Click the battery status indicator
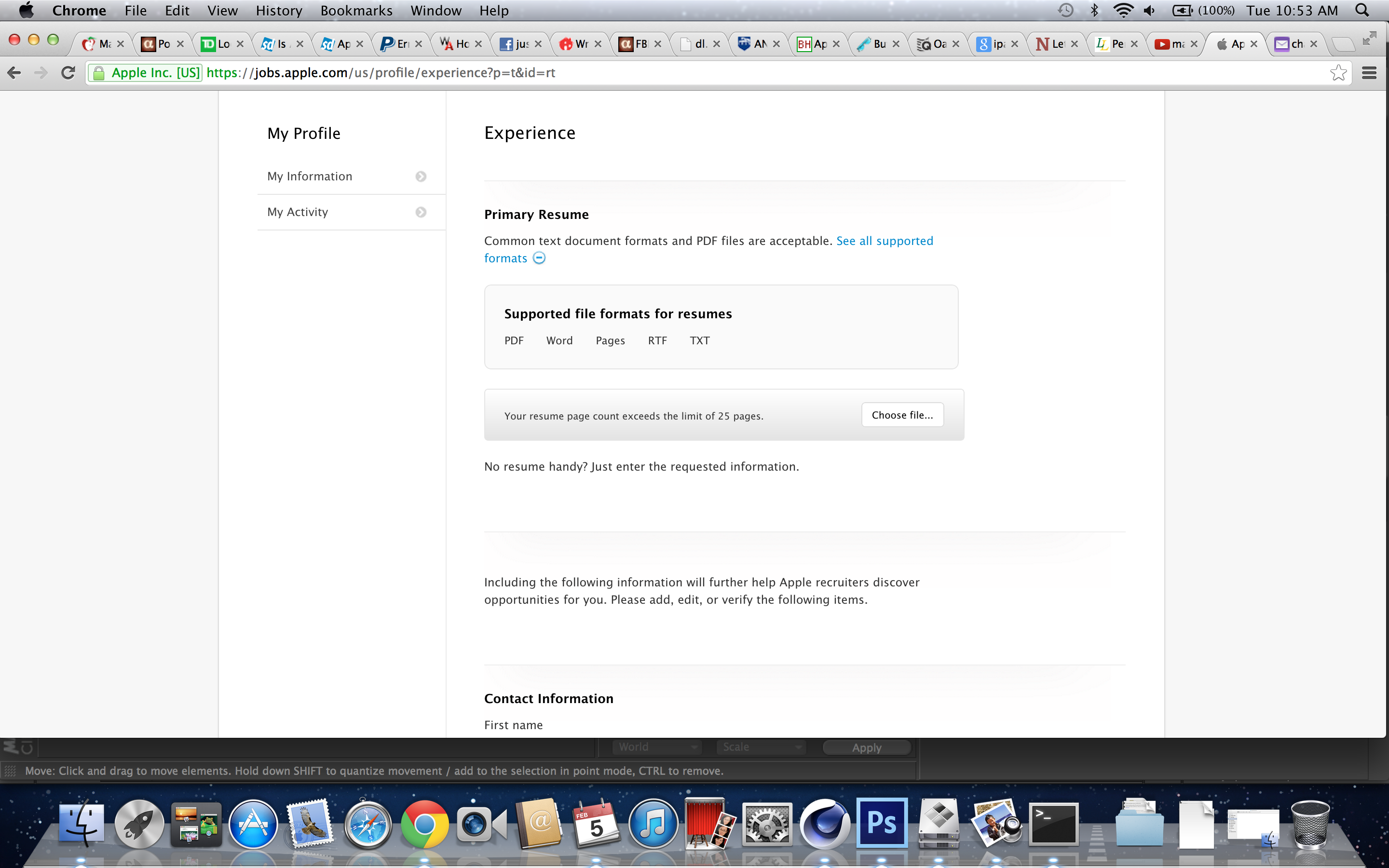This screenshot has height=868, width=1389. 1202,10
